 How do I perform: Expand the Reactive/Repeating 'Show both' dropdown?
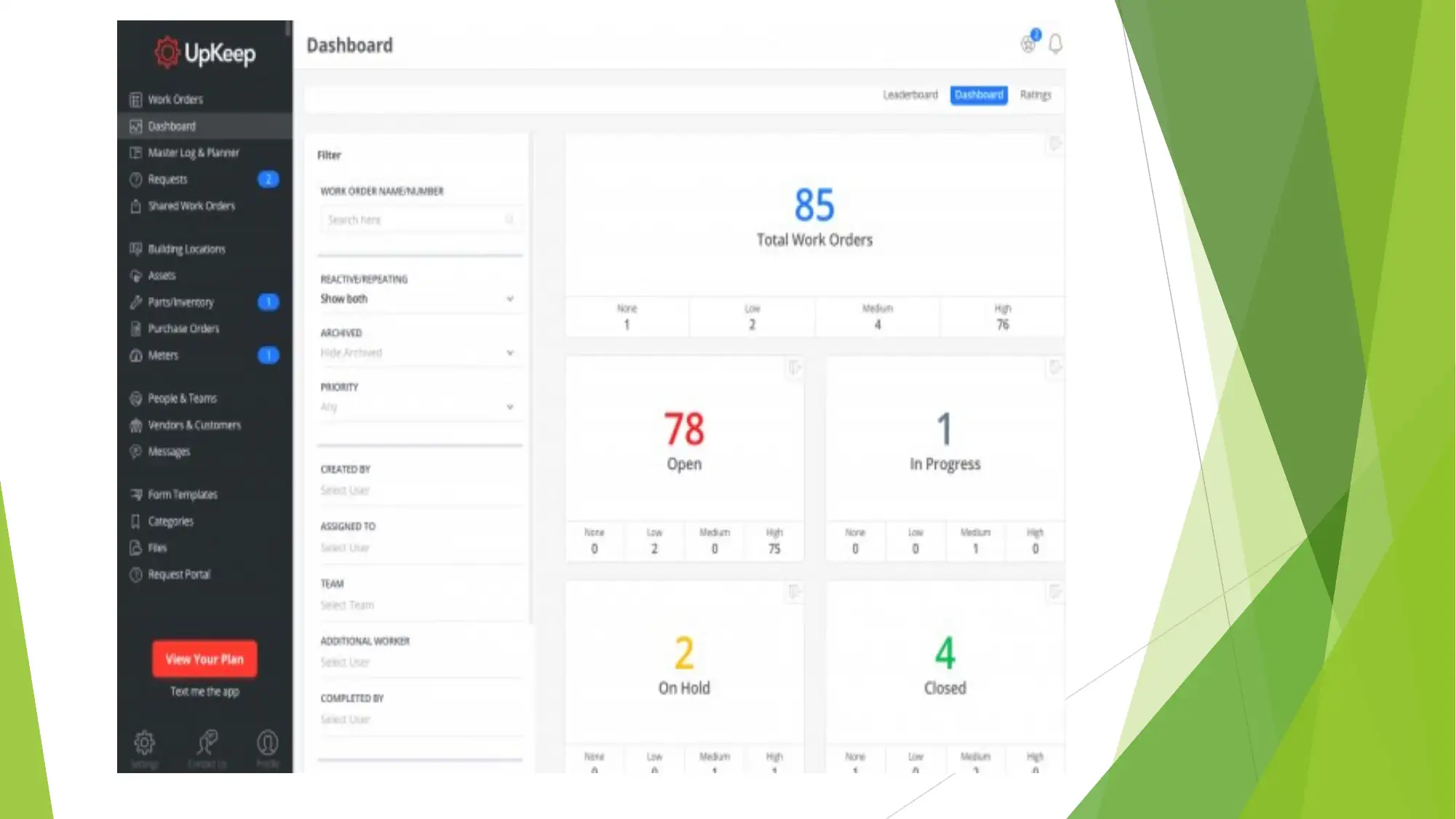tap(420, 299)
